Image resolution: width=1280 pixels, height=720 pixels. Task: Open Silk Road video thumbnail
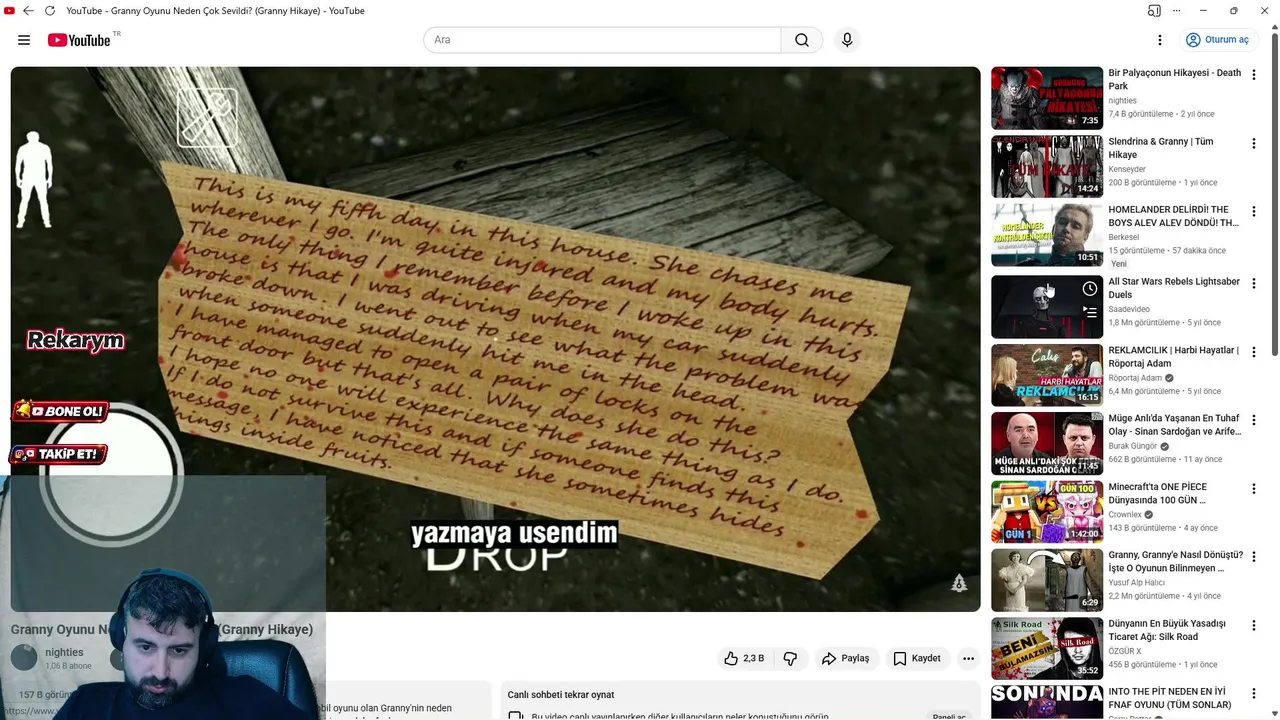[1047, 649]
